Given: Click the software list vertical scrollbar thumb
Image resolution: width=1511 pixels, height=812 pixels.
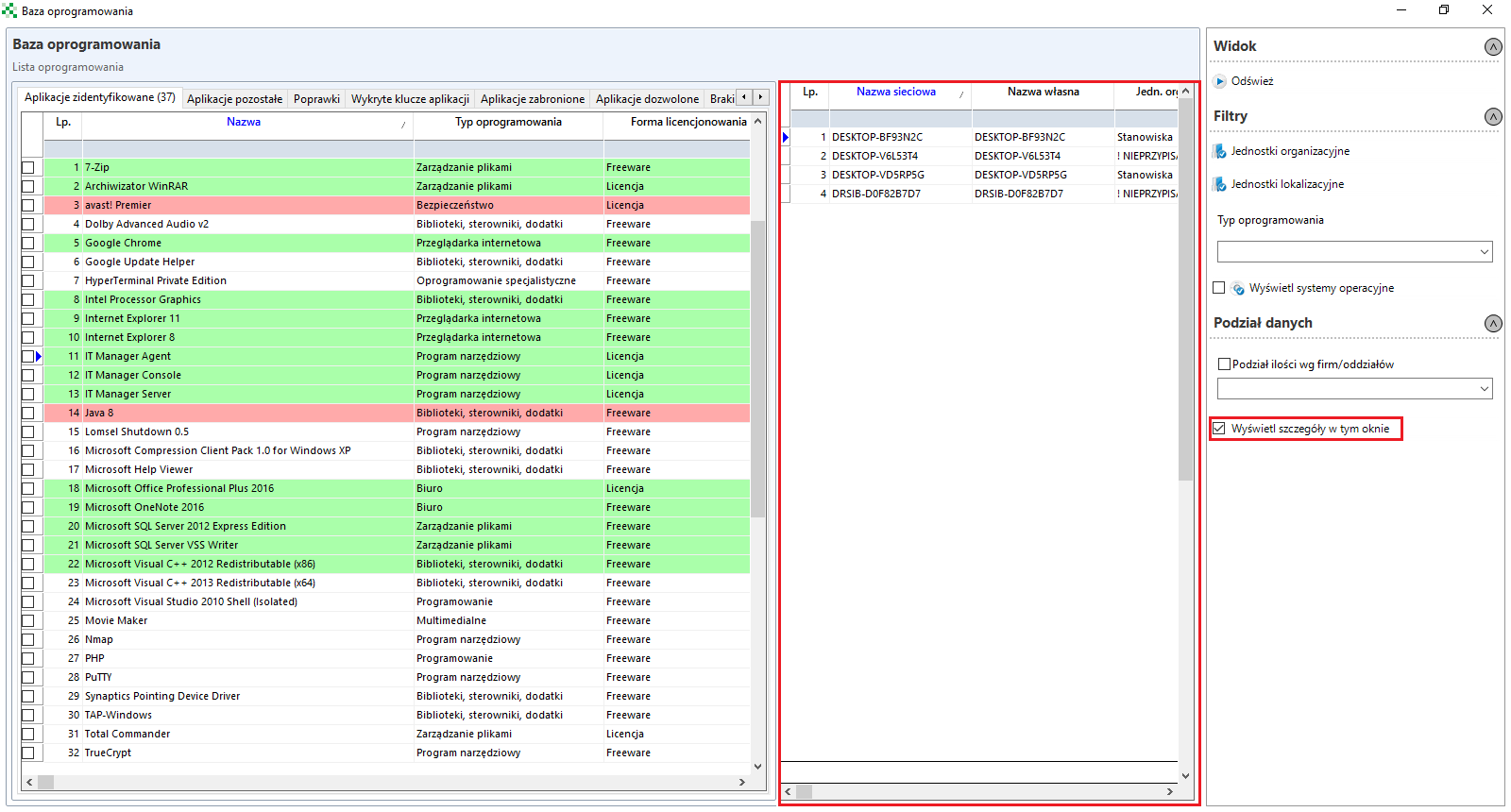Looking at the screenshot, I should click(x=757, y=368).
